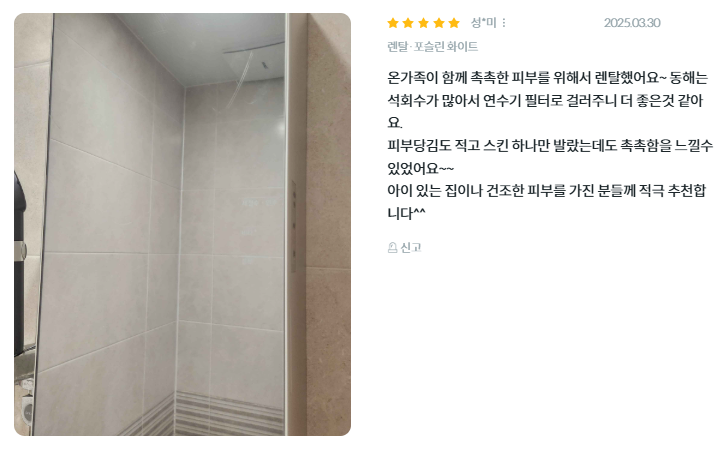Image resolution: width=726 pixels, height=450 pixels.
Task: Click the fifth rating star
Action: coord(454,23)
